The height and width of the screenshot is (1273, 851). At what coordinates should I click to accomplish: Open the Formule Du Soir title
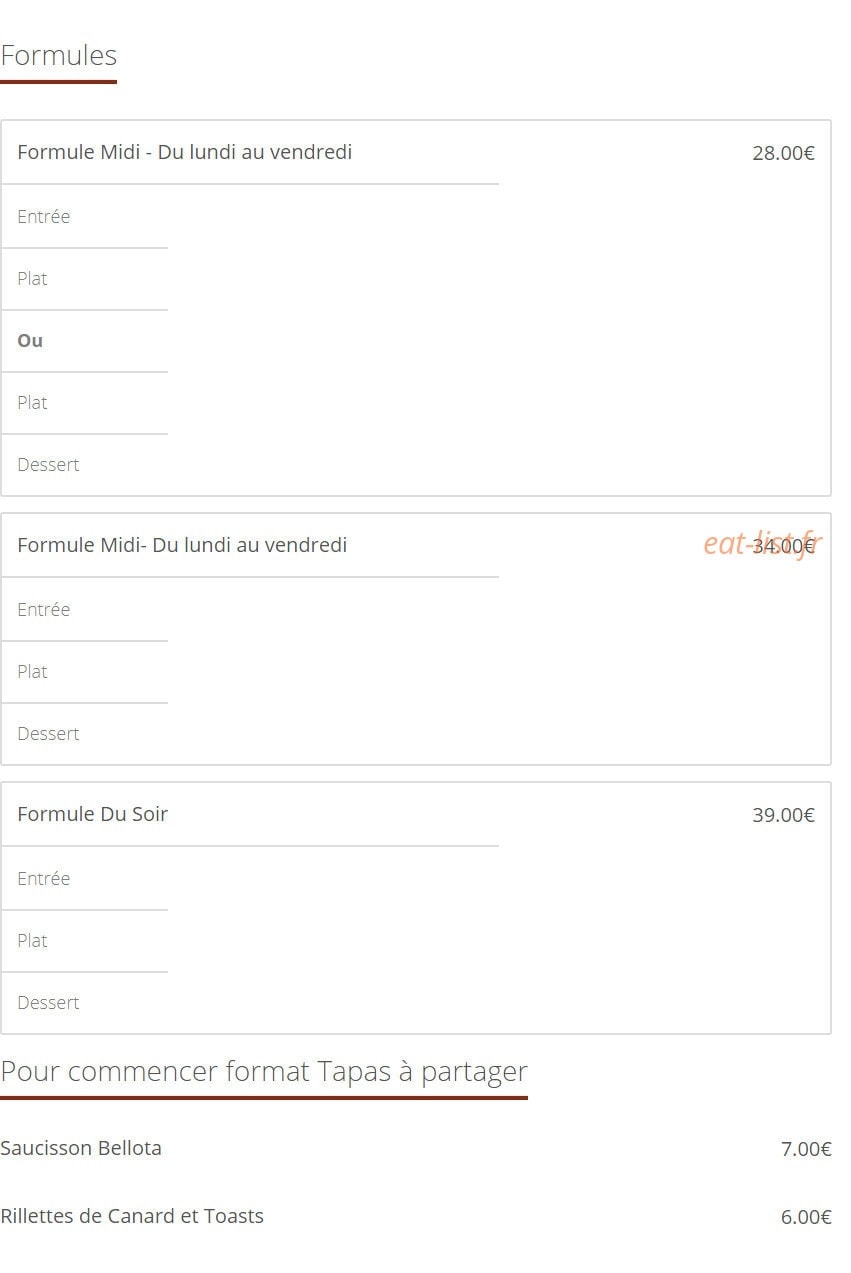tap(92, 814)
